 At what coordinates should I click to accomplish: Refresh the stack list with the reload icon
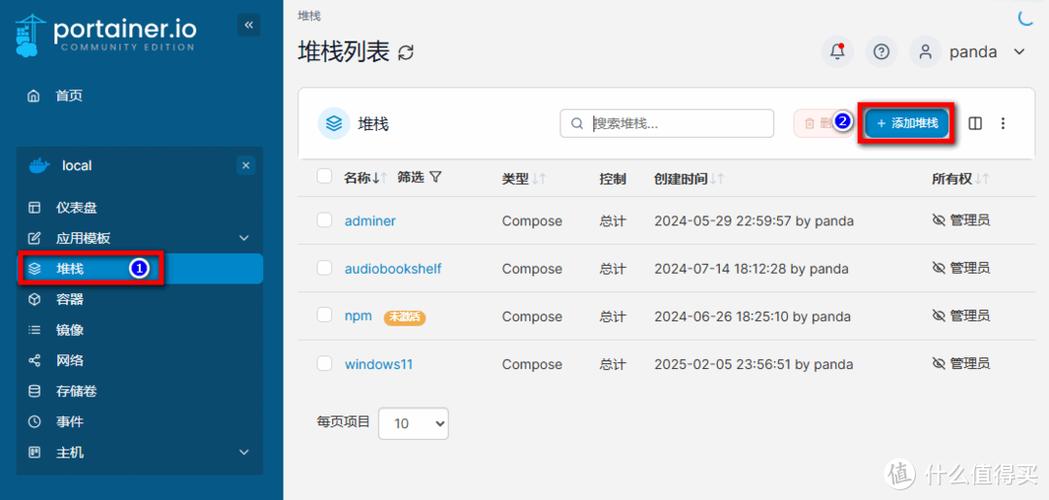(406, 52)
